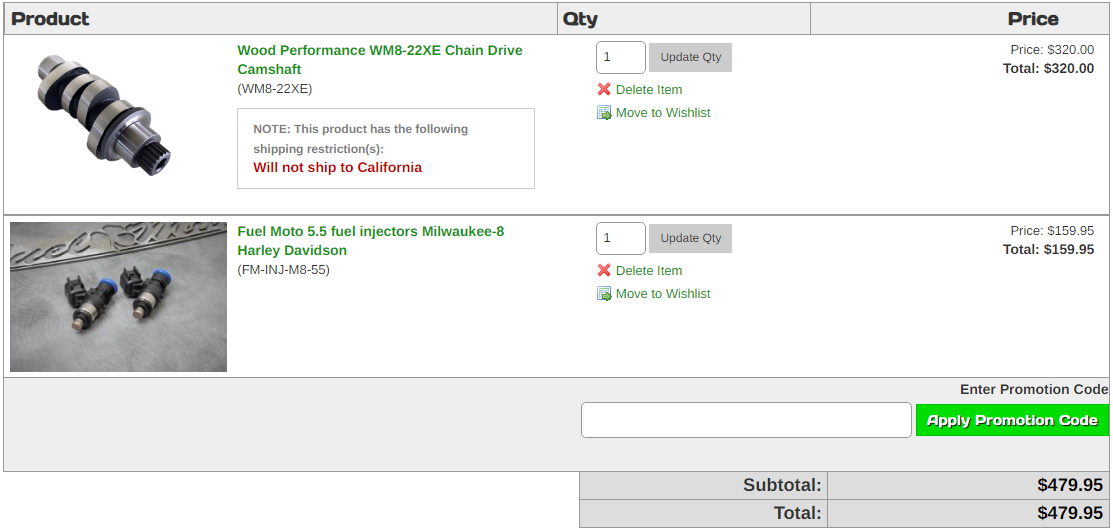Select the 'Delete Item' text link for the camshaft
The height and width of the screenshot is (529, 1113).
pyautogui.click(x=649, y=90)
